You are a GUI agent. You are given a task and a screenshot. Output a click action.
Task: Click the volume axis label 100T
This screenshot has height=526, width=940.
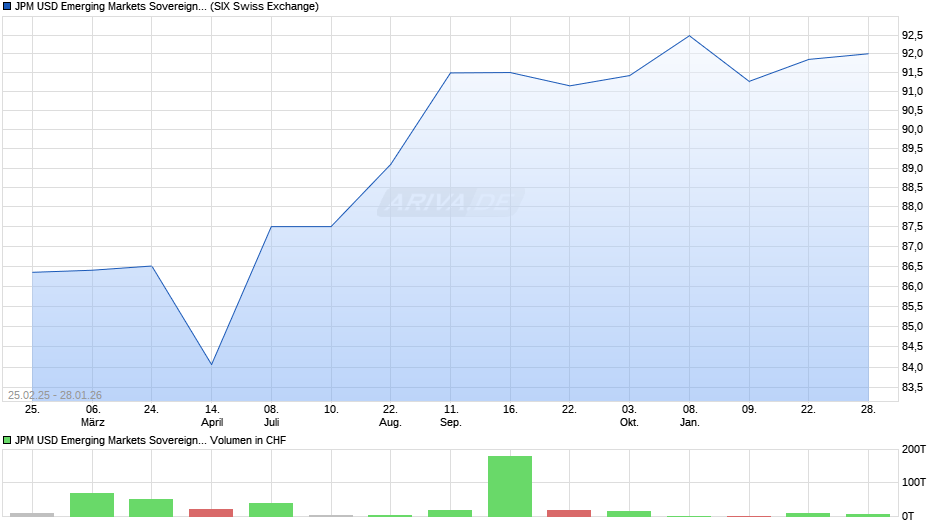pyautogui.click(x=914, y=482)
